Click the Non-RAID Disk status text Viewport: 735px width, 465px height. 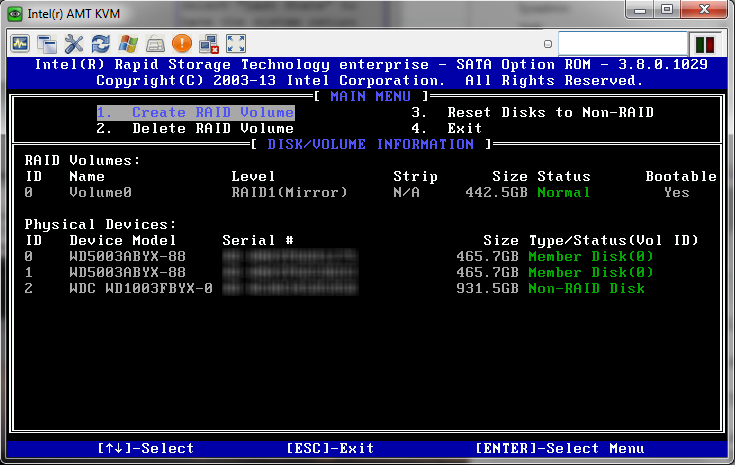[586, 289]
